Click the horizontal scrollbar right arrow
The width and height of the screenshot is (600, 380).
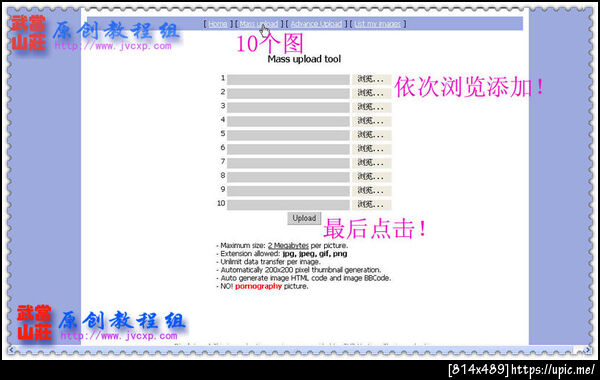(x=588, y=349)
